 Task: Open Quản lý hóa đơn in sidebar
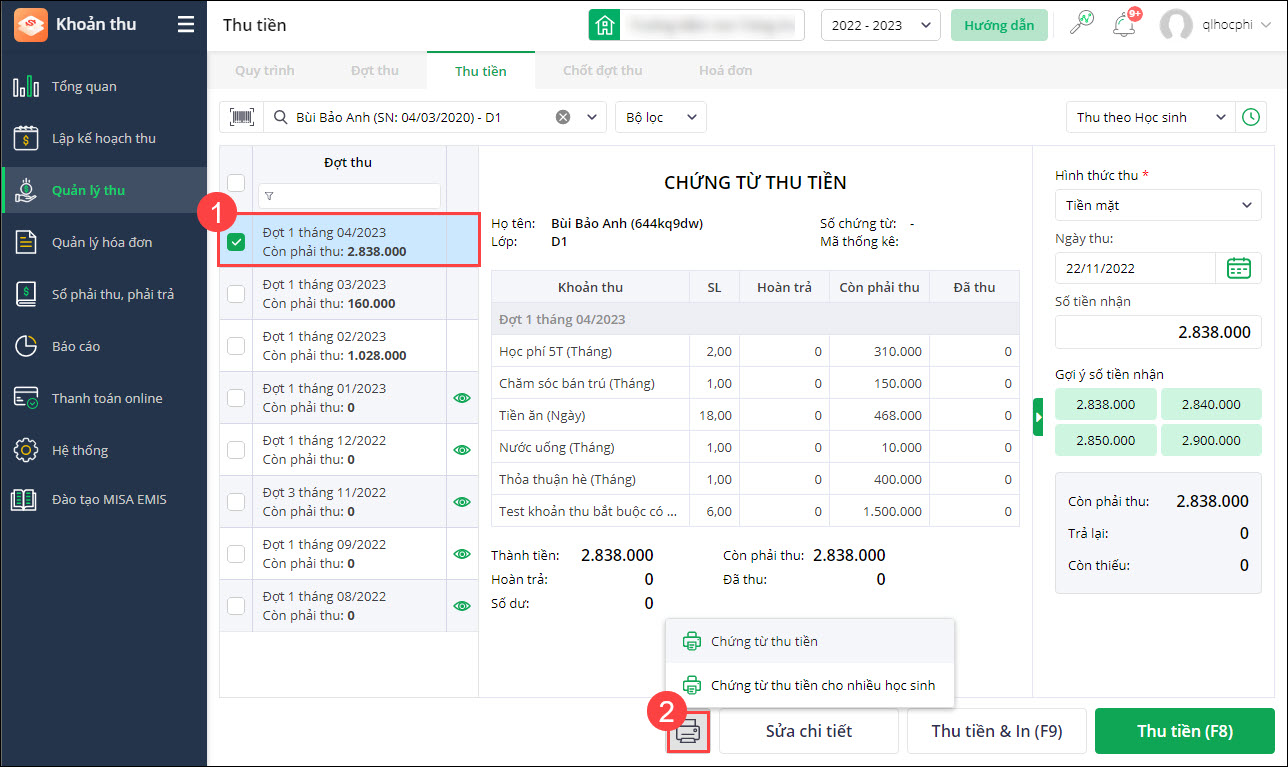(103, 242)
